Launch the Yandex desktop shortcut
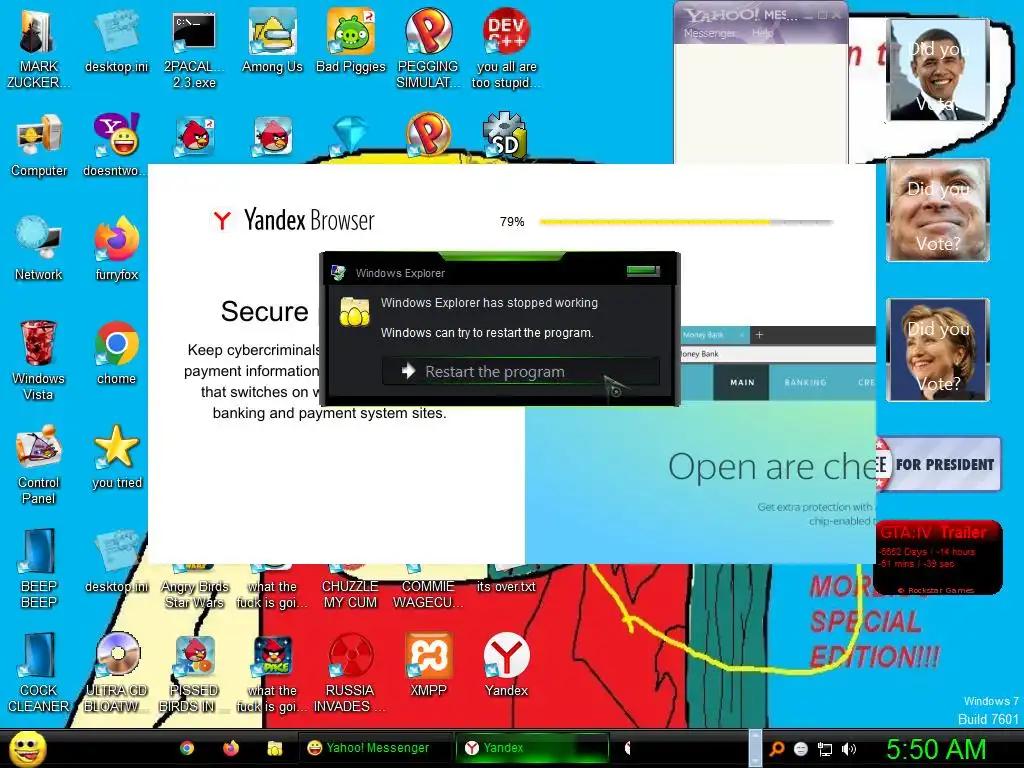1024x768 pixels. (506, 665)
